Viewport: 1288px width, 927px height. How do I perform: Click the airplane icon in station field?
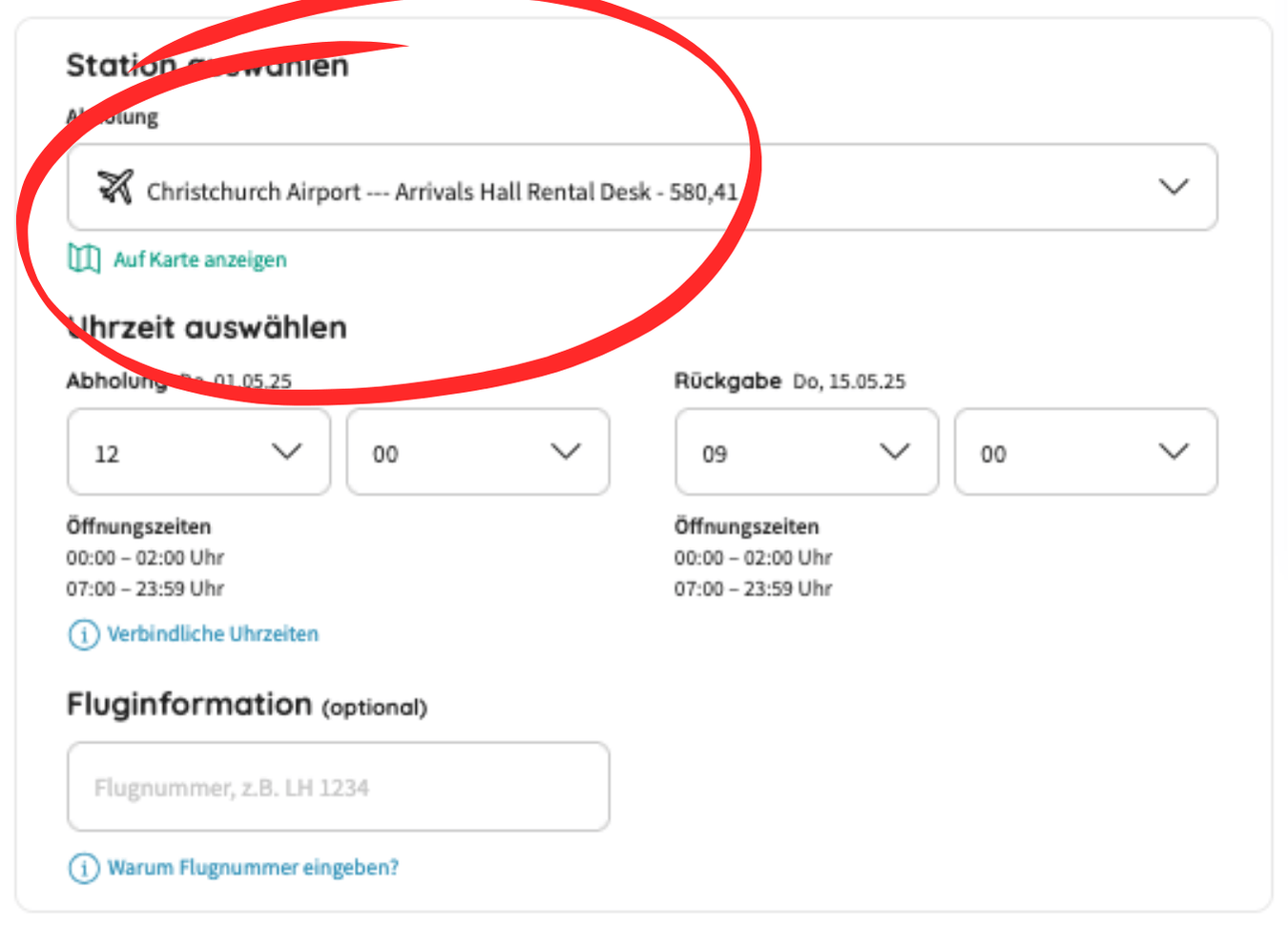(115, 187)
